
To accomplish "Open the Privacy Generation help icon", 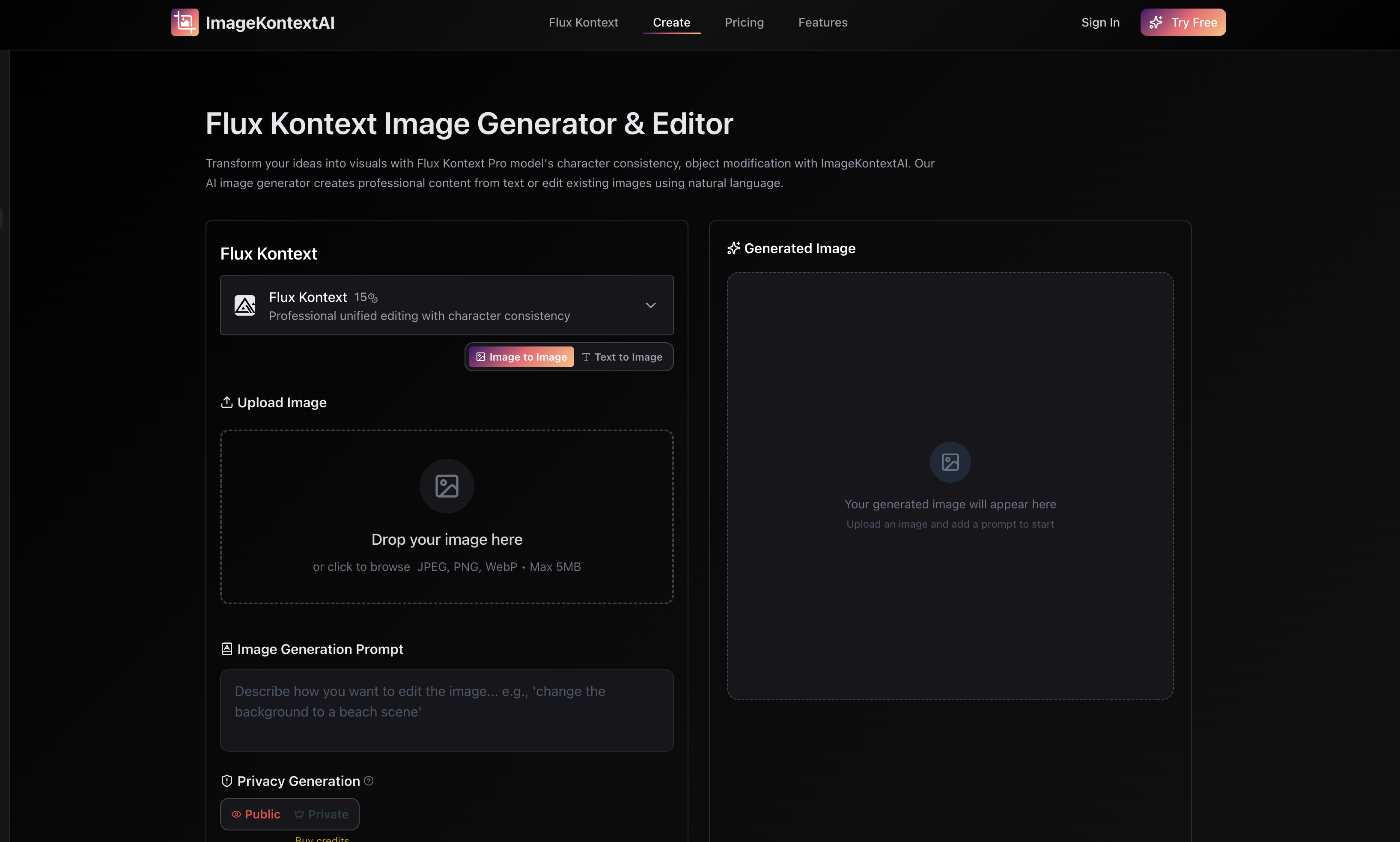I will 369,781.
